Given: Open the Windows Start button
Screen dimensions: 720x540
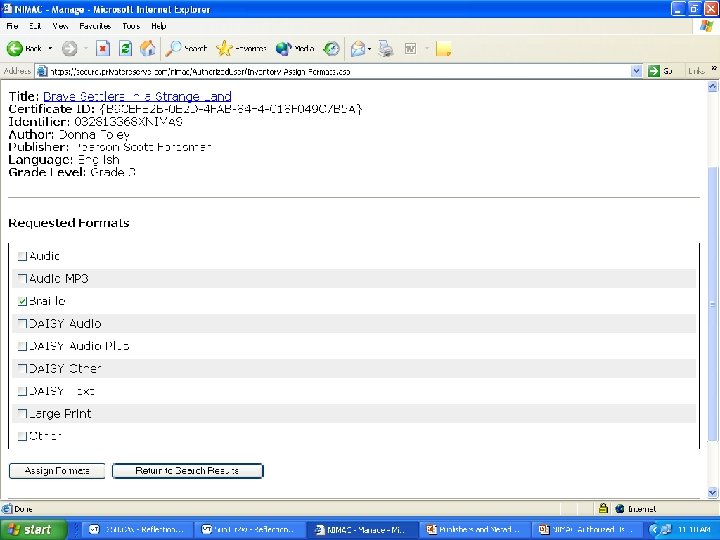Looking at the screenshot, I should click(x=33, y=529).
